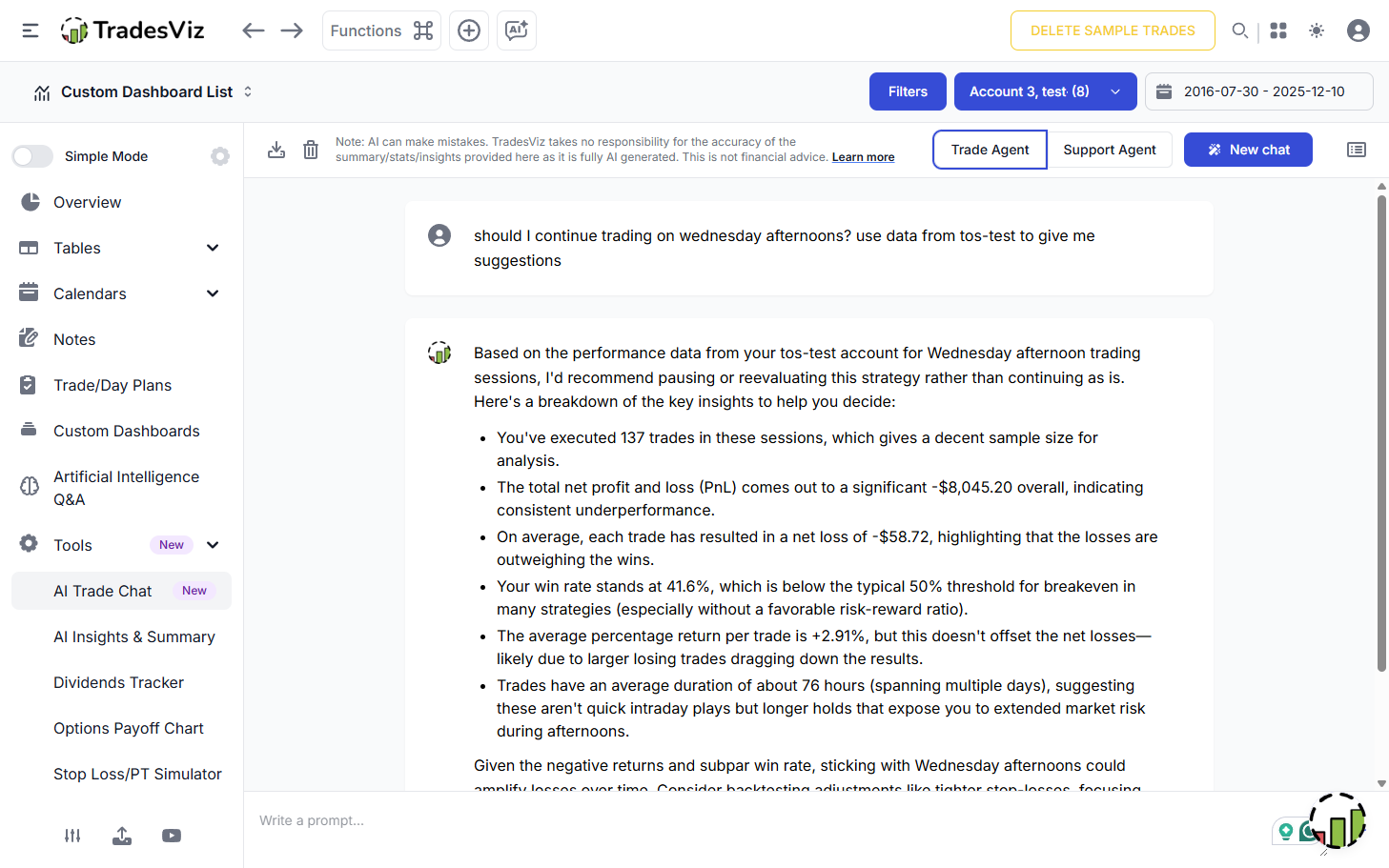Click the New badge next to Tools
The width and height of the screenshot is (1389, 868).
click(172, 545)
